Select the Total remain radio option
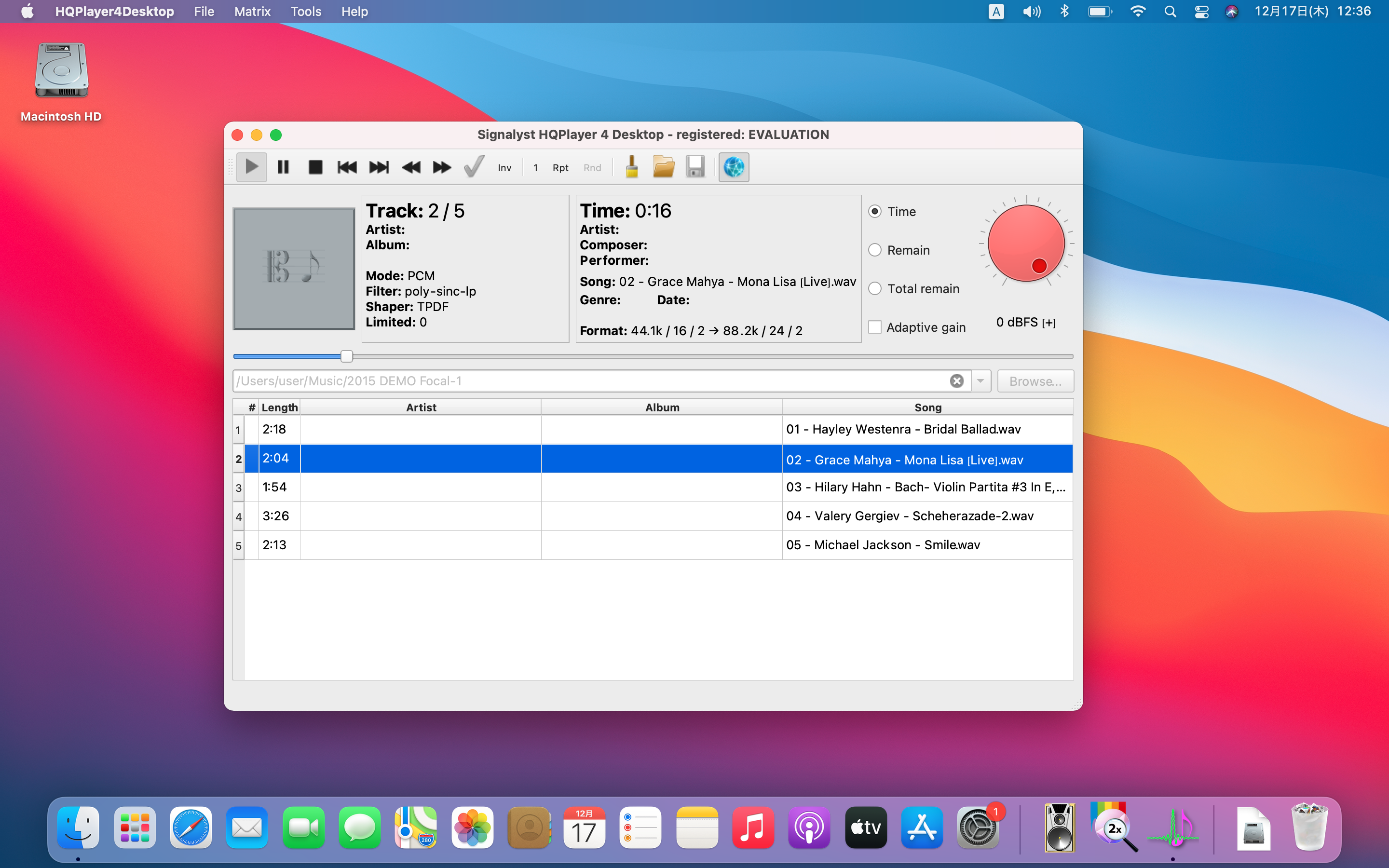1389x868 pixels. tap(875, 289)
